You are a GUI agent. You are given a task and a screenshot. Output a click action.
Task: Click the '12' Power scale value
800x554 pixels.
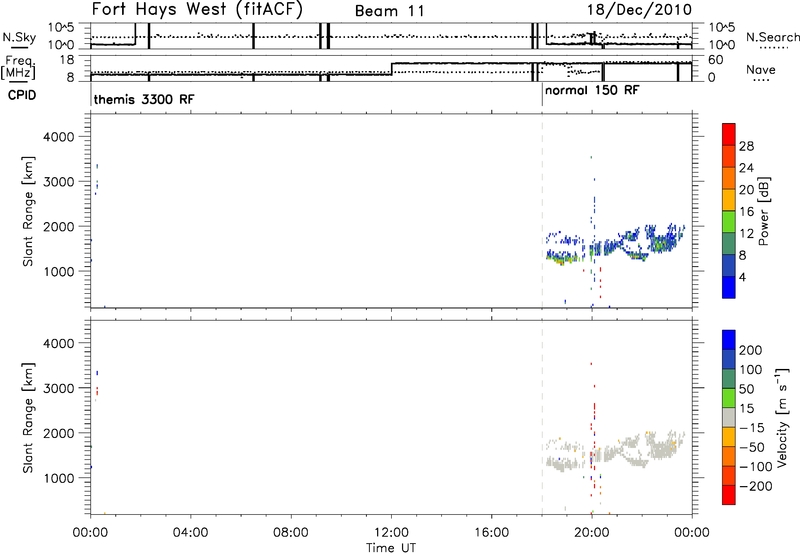pos(746,234)
